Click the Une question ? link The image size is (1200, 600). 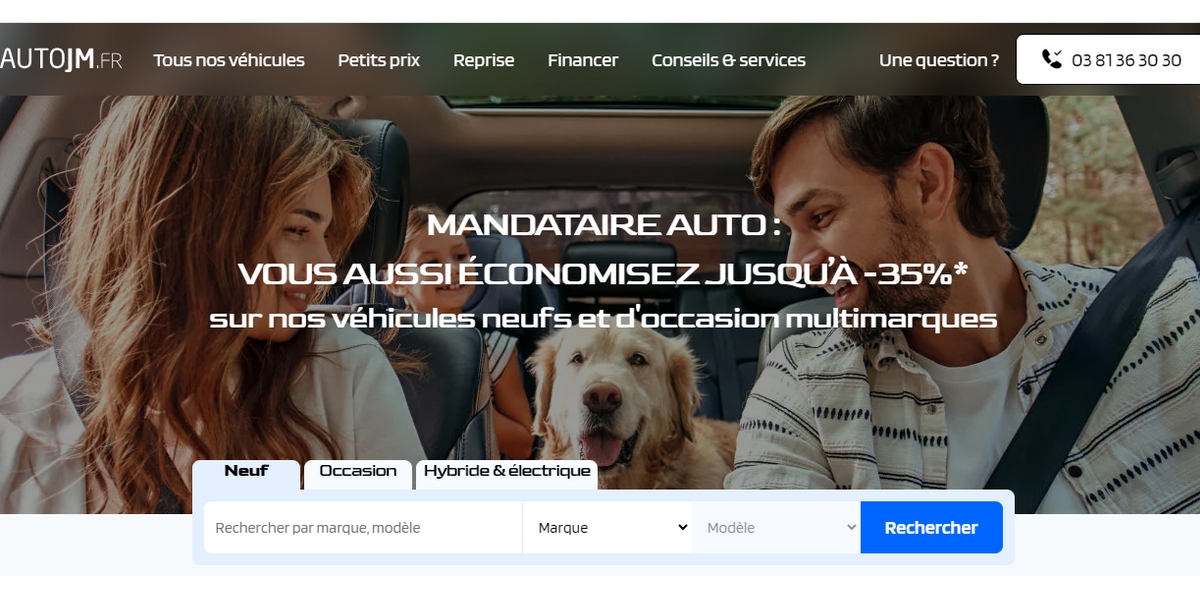(939, 60)
